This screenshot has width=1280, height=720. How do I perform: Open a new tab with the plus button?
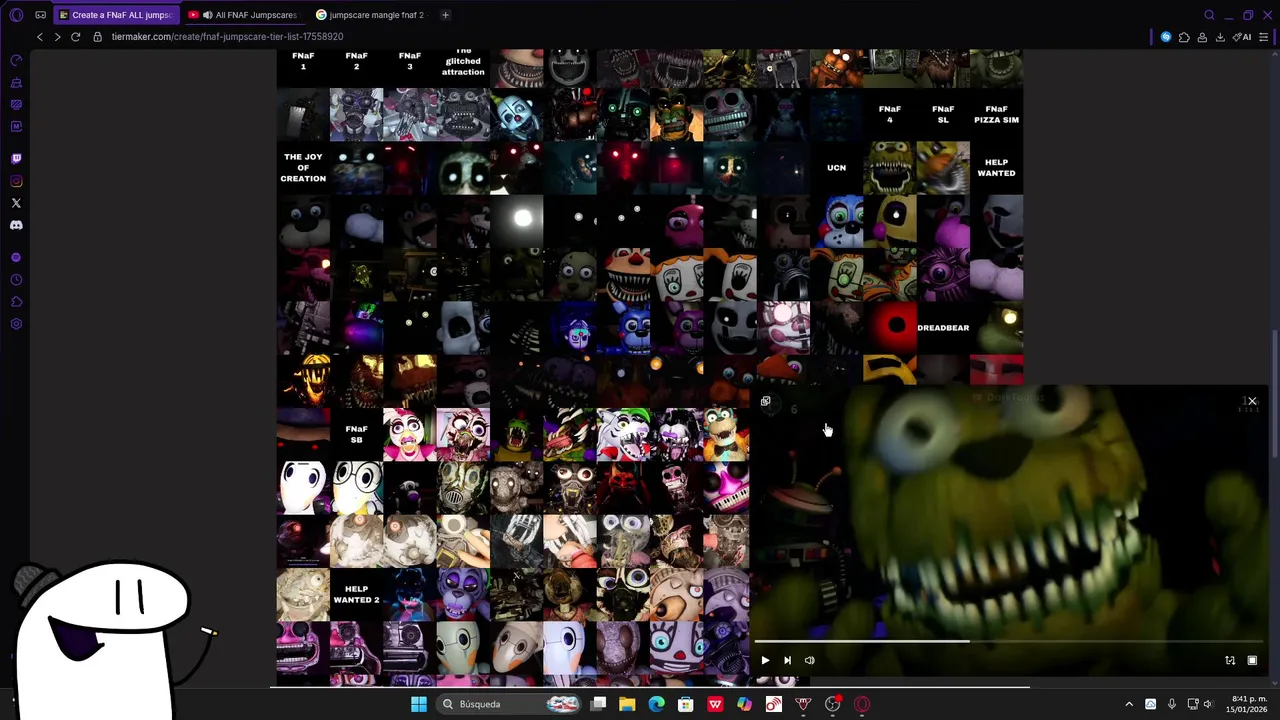pos(445,15)
